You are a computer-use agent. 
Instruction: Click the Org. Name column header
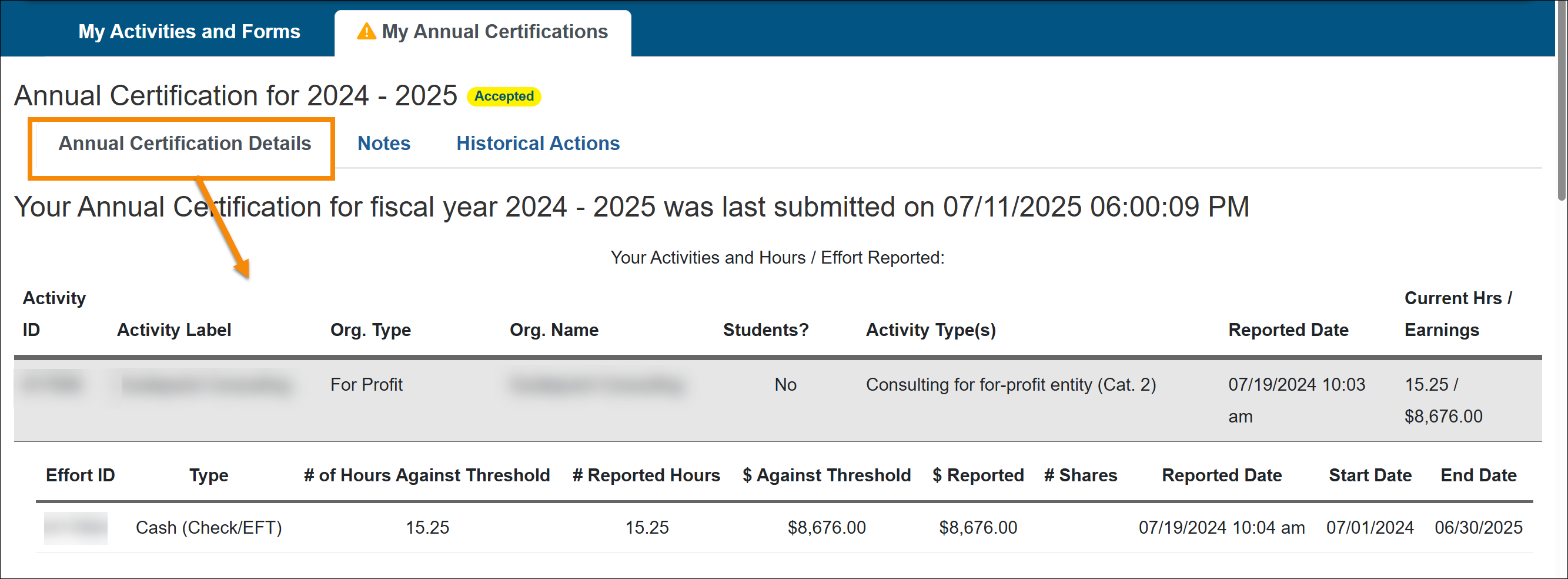(x=553, y=330)
